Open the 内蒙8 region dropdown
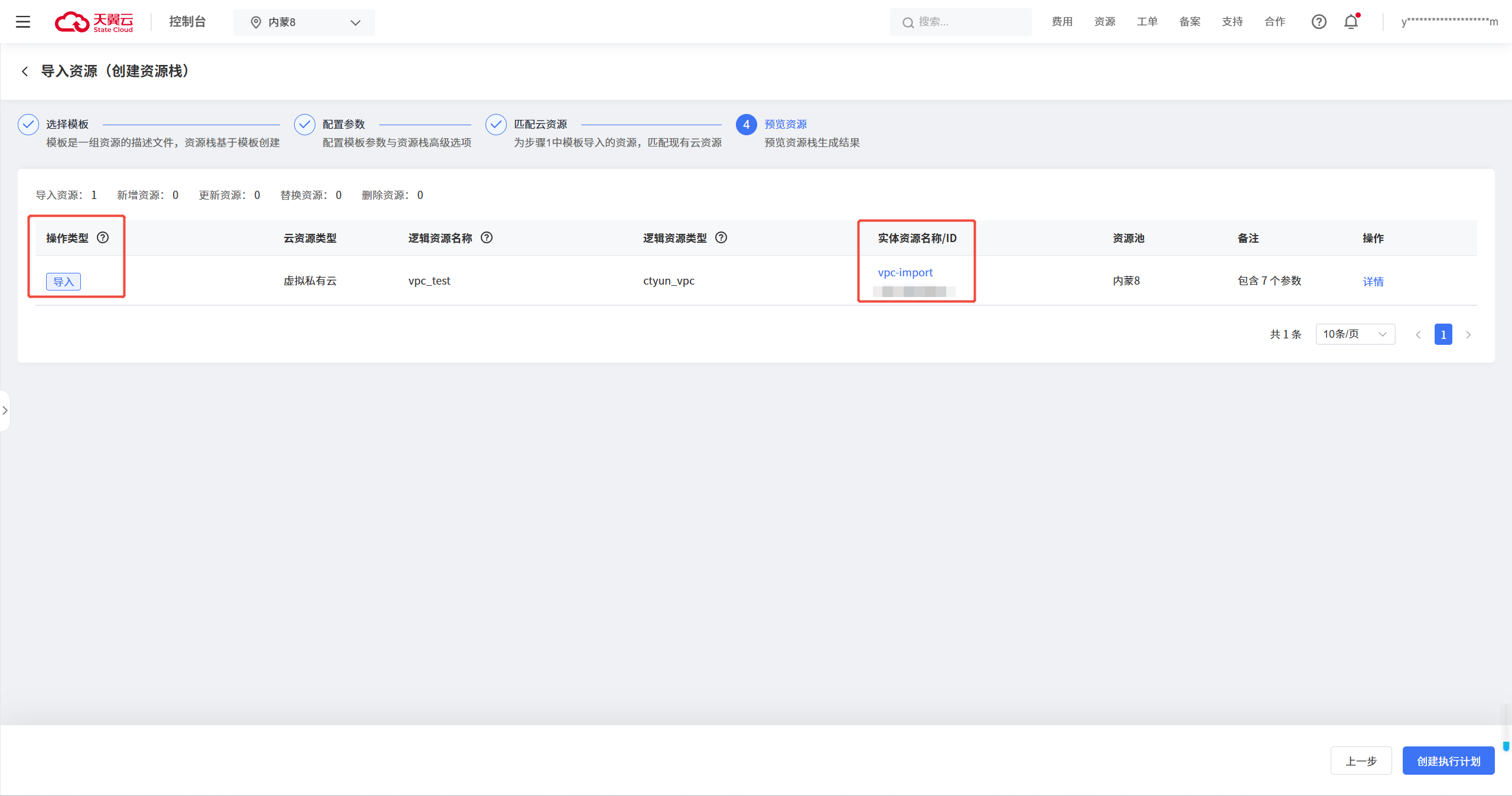Viewport: 1512px width, 796px height. click(304, 22)
